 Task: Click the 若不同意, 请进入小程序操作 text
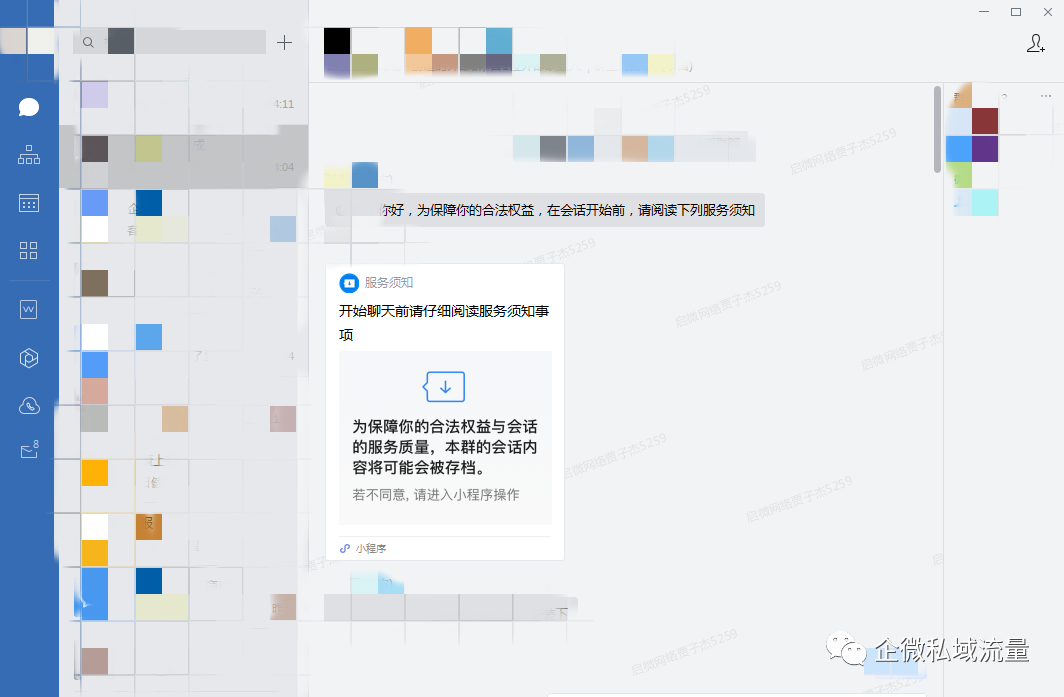pyautogui.click(x=436, y=495)
